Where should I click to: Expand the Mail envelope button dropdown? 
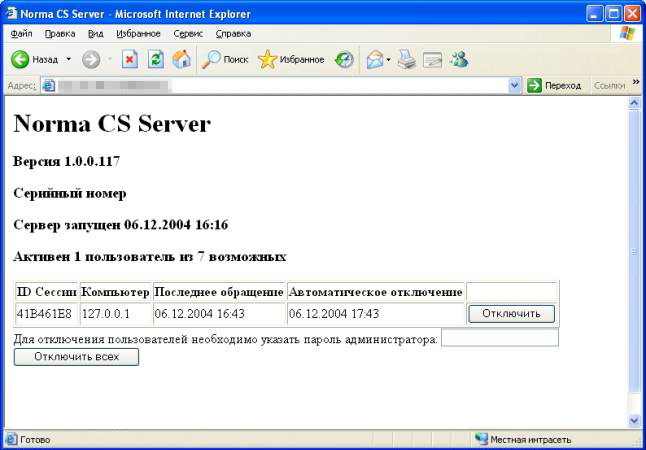388,60
